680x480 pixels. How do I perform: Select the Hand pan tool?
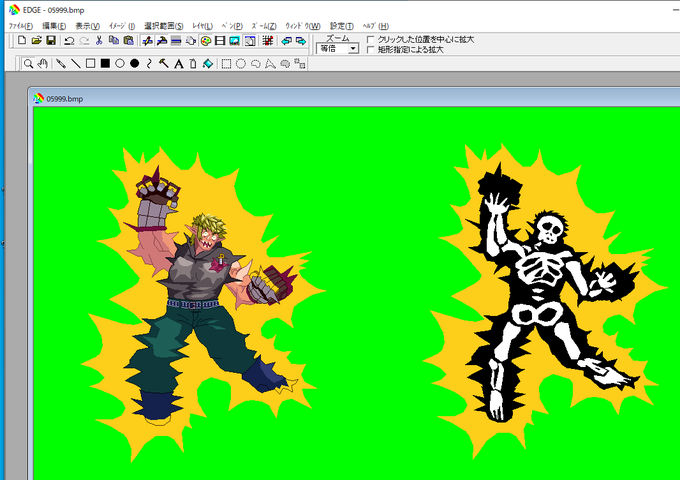(x=42, y=64)
